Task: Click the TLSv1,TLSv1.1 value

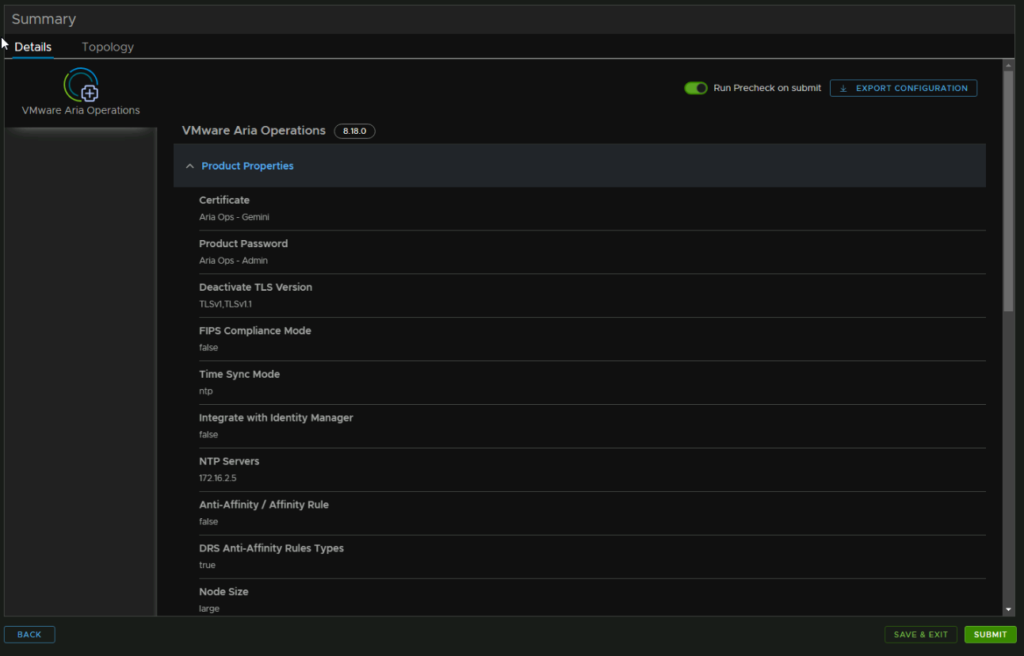Action: (225, 304)
